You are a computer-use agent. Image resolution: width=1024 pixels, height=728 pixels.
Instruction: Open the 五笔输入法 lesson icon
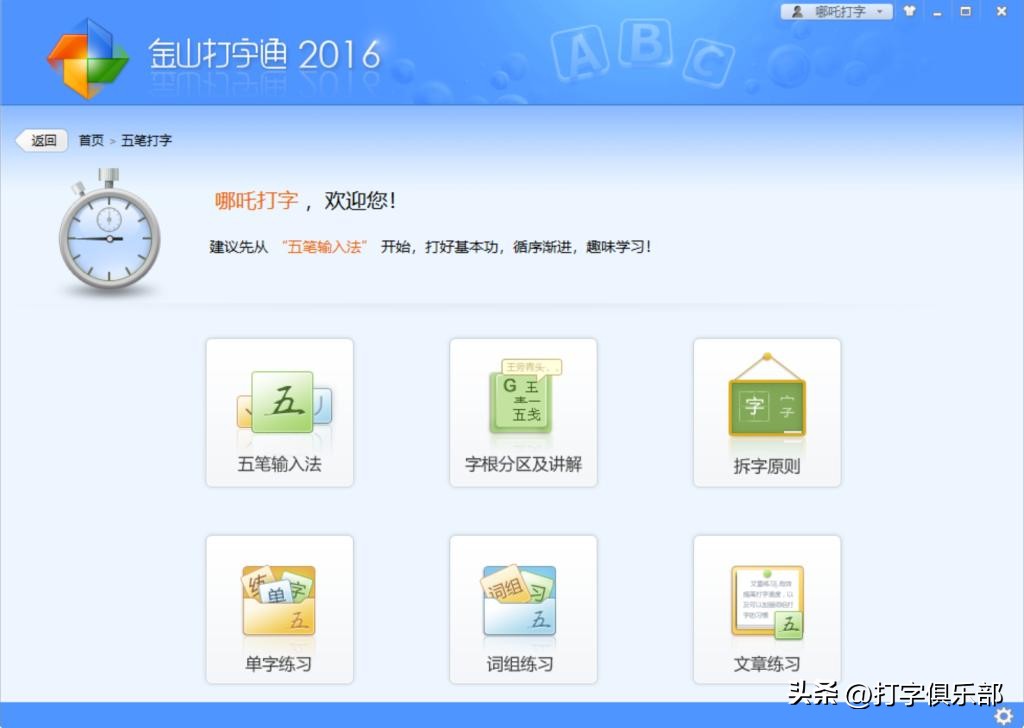click(x=279, y=400)
